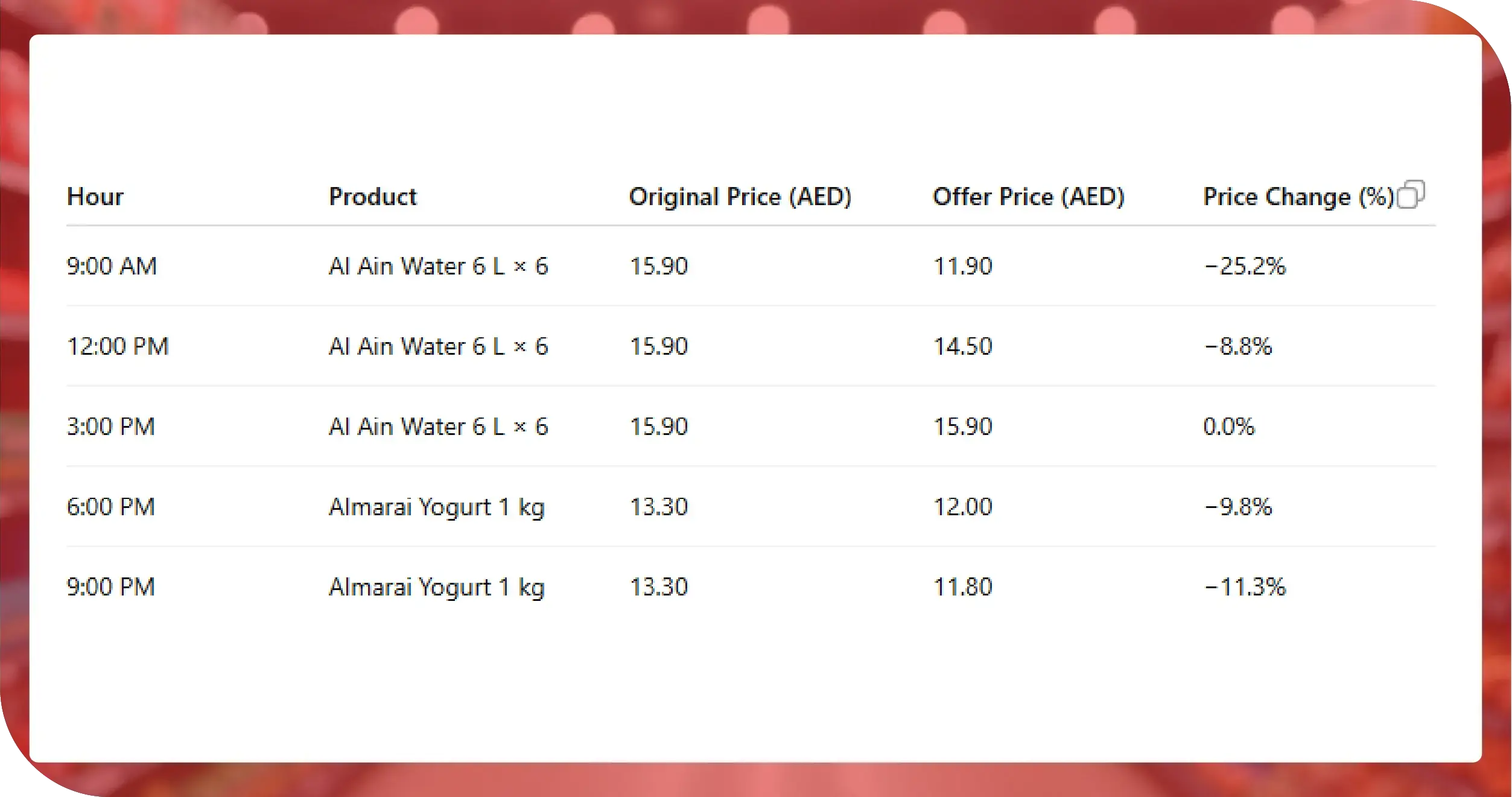Select the 12:00 PM hour cell
The height and width of the screenshot is (797, 1512).
pos(118,346)
